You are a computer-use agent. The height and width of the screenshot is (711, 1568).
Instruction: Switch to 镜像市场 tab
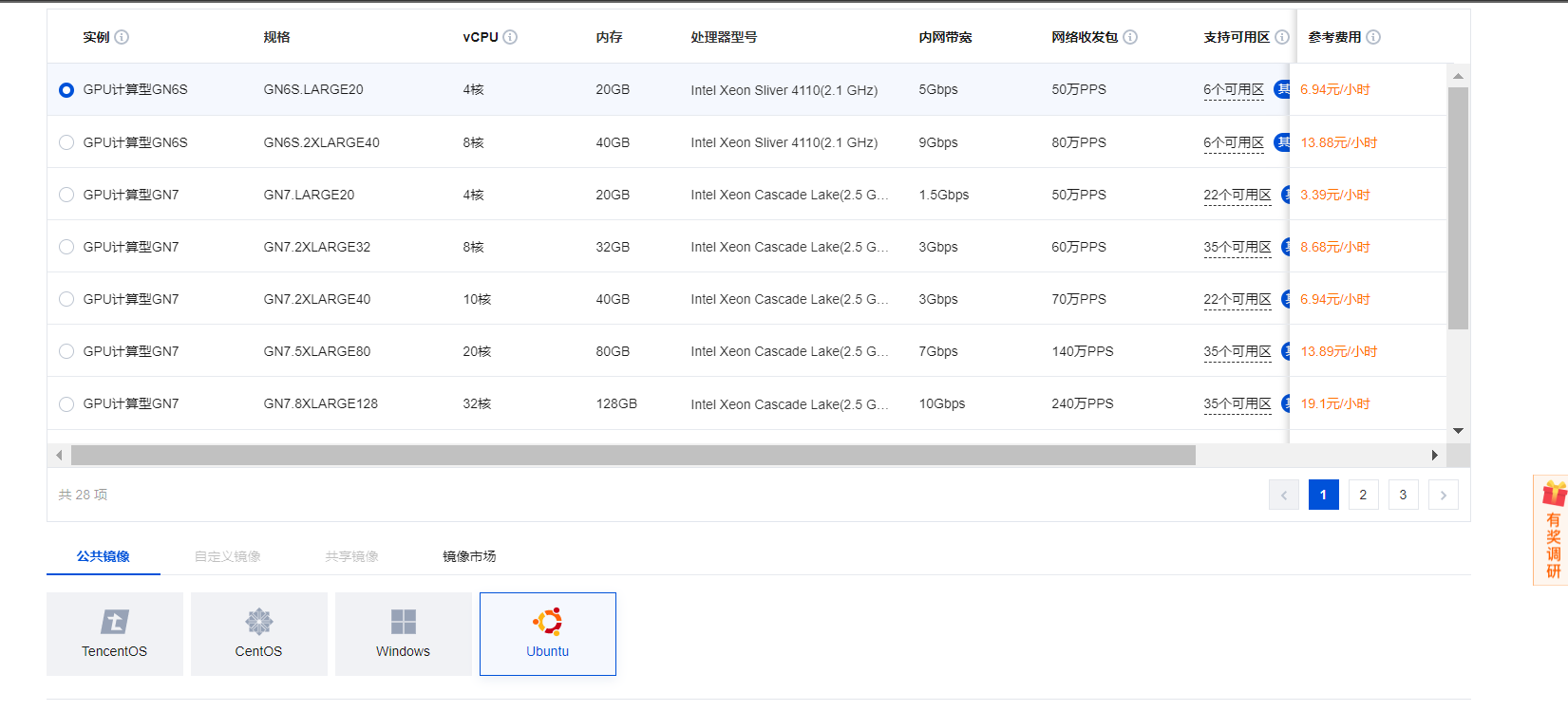470,556
